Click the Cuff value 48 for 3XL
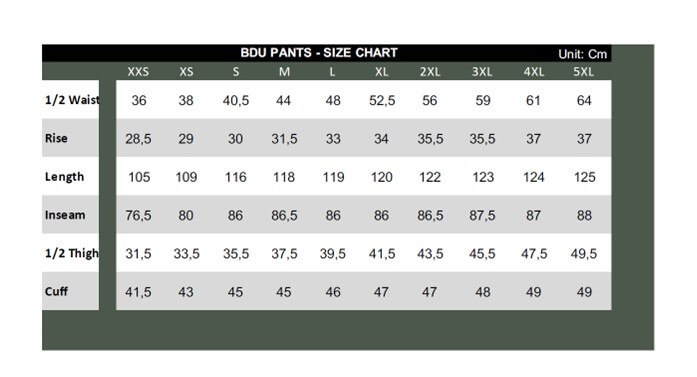 click(483, 292)
